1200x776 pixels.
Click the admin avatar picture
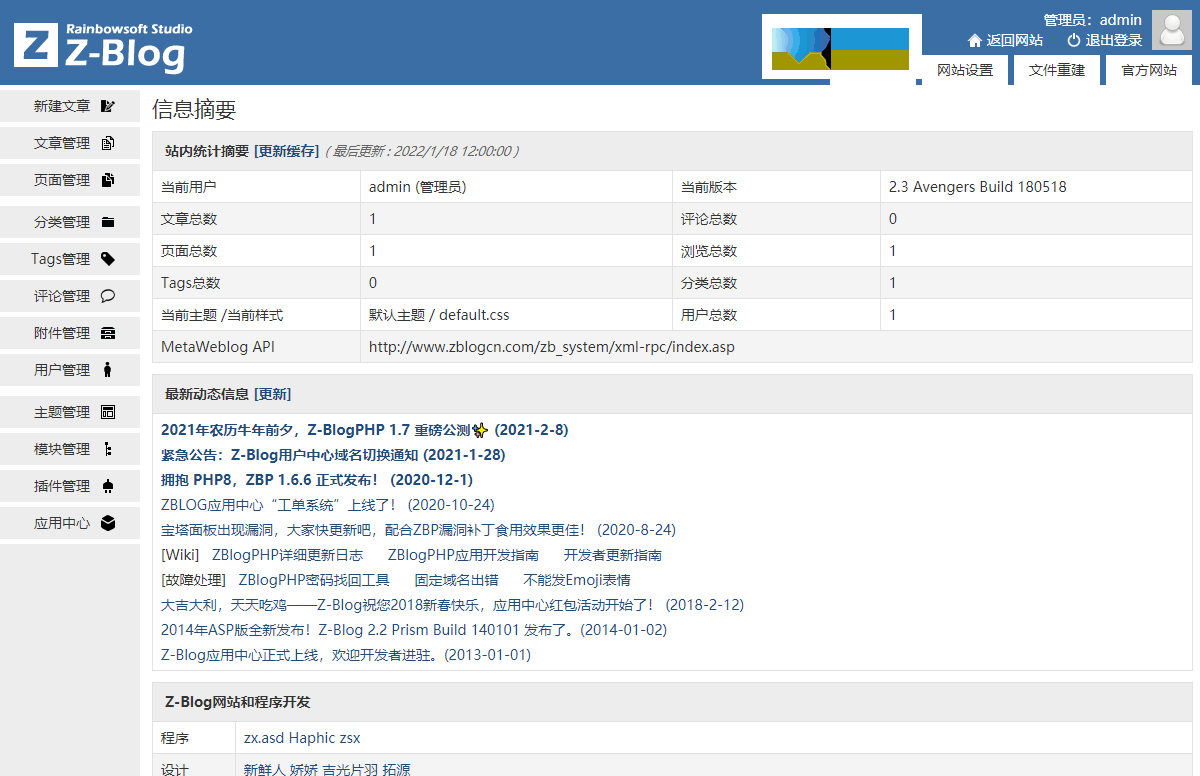pyautogui.click(x=1172, y=30)
